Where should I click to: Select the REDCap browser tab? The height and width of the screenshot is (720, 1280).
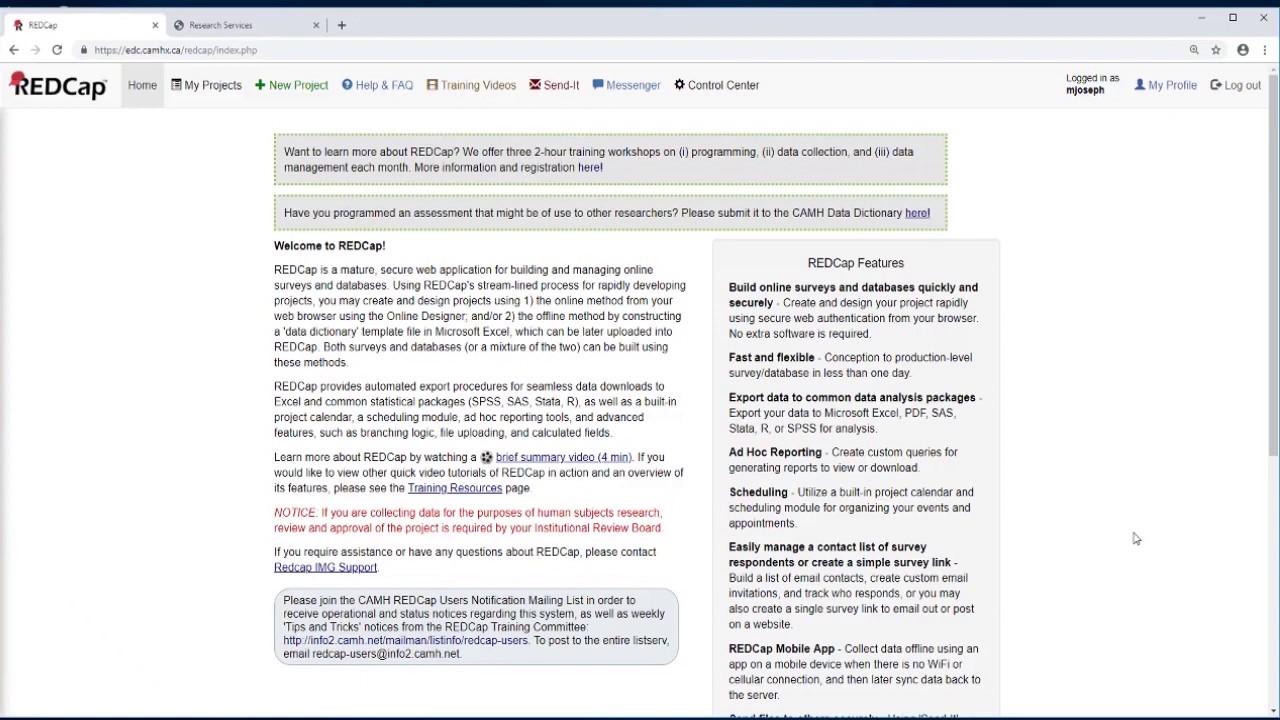click(85, 25)
